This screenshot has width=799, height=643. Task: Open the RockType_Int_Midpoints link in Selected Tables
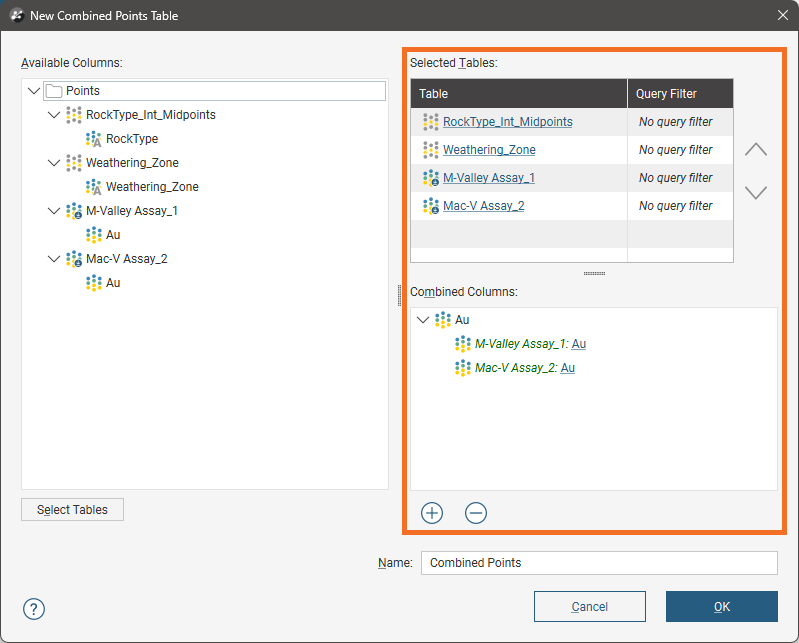[507, 122]
